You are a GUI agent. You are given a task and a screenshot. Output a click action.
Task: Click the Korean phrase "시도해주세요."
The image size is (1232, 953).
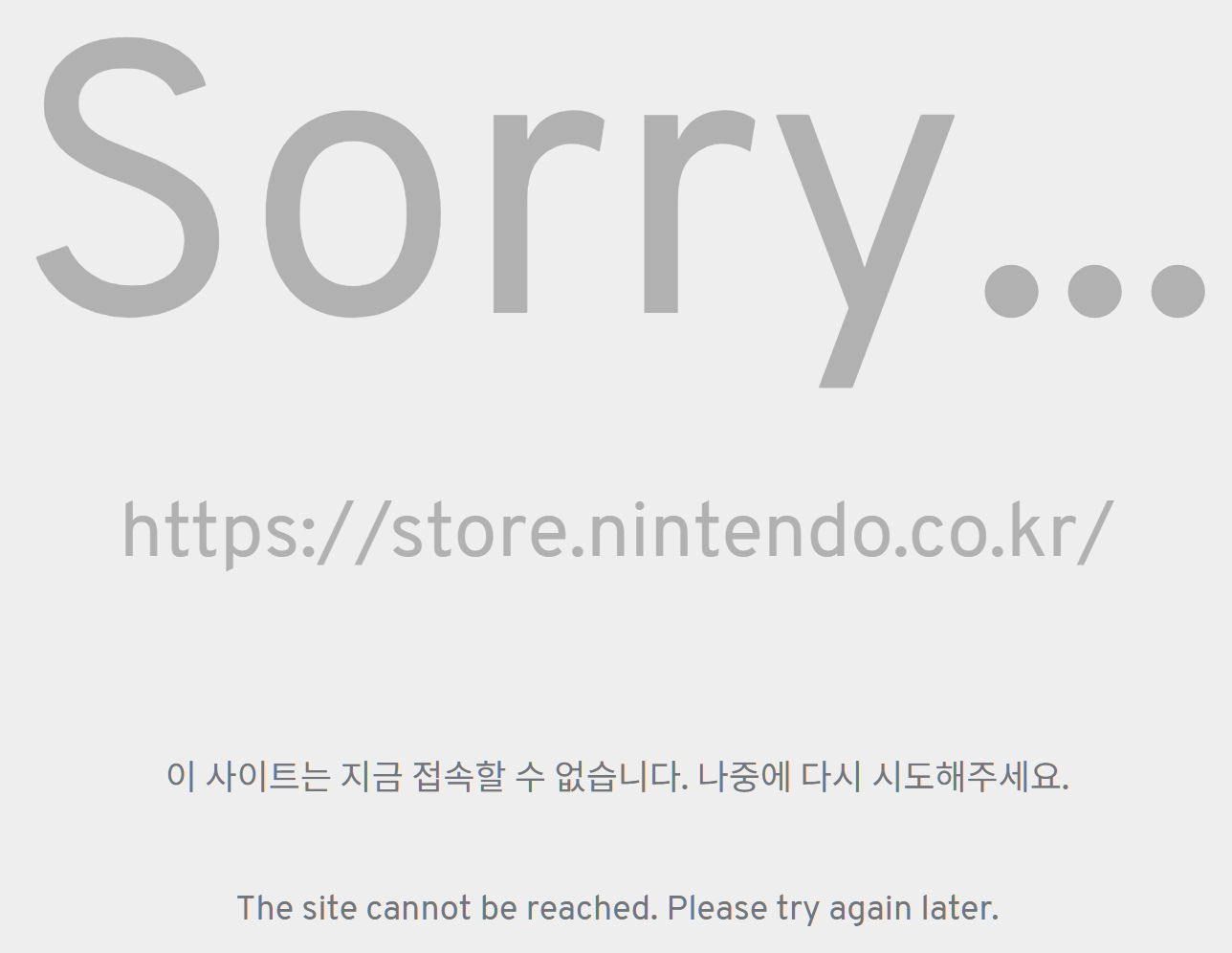[970, 775]
